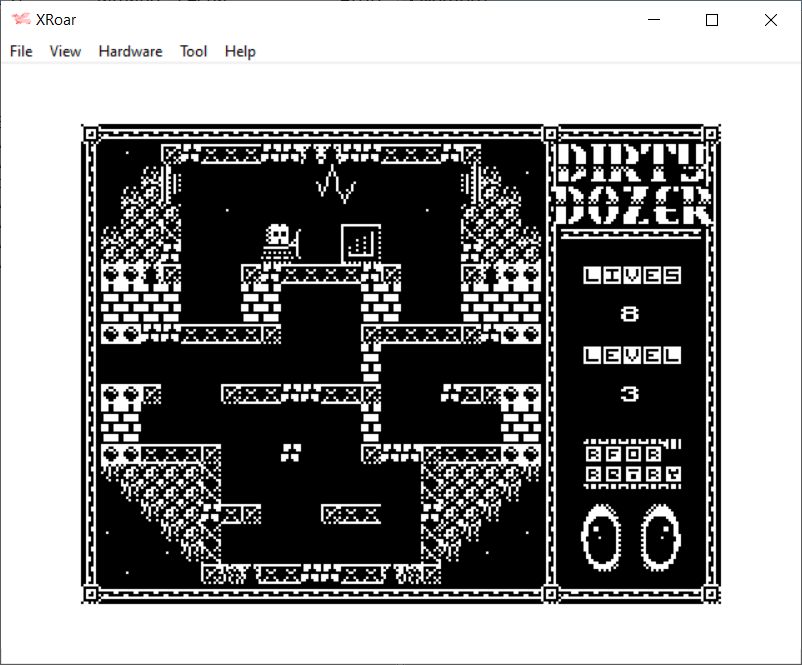
Task: Open the View menu
Action: click(x=65, y=51)
